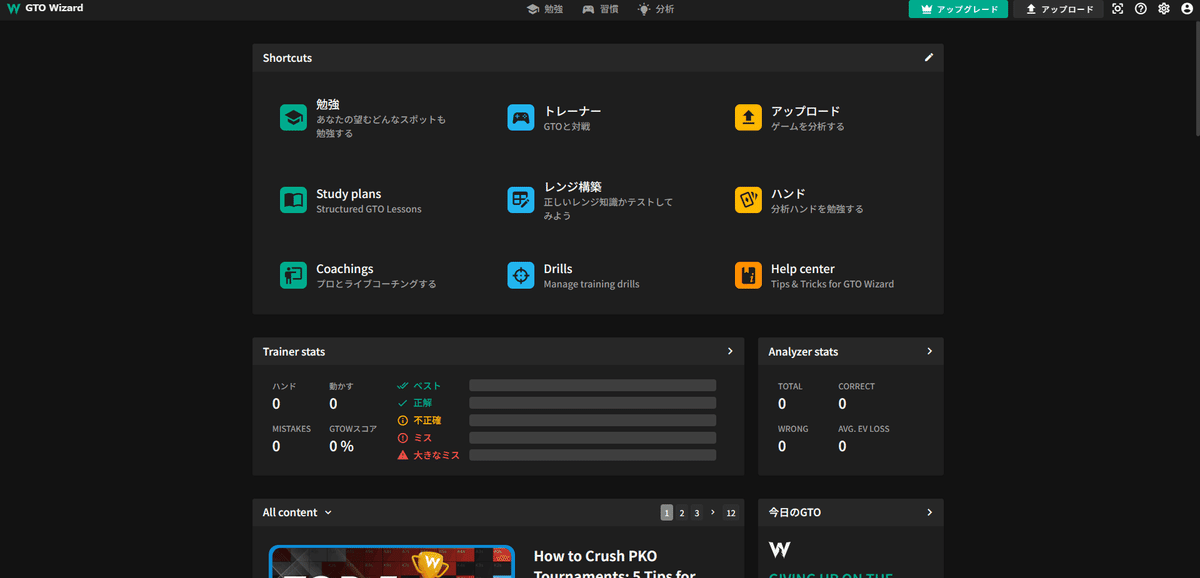Open the account profile icon
The height and width of the screenshot is (578, 1200).
(1185, 9)
